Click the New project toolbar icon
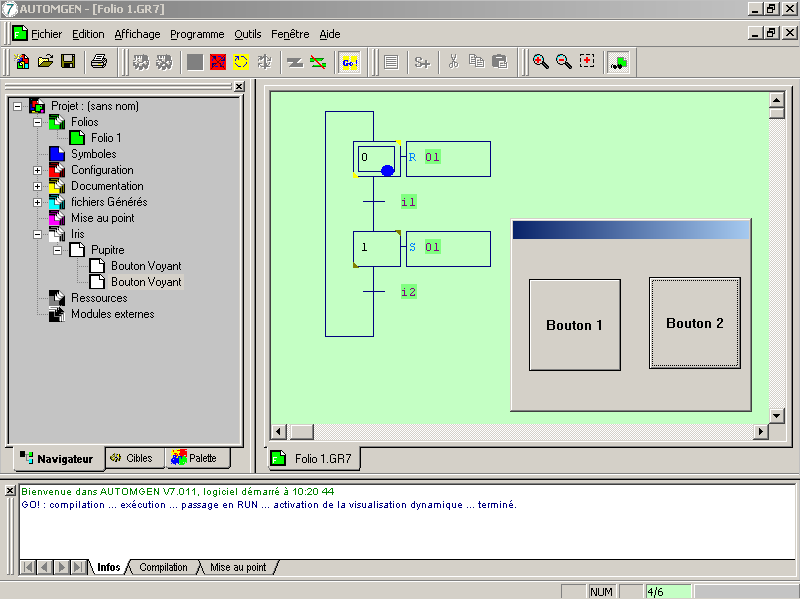This screenshot has height=600, width=800. (22, 62)
